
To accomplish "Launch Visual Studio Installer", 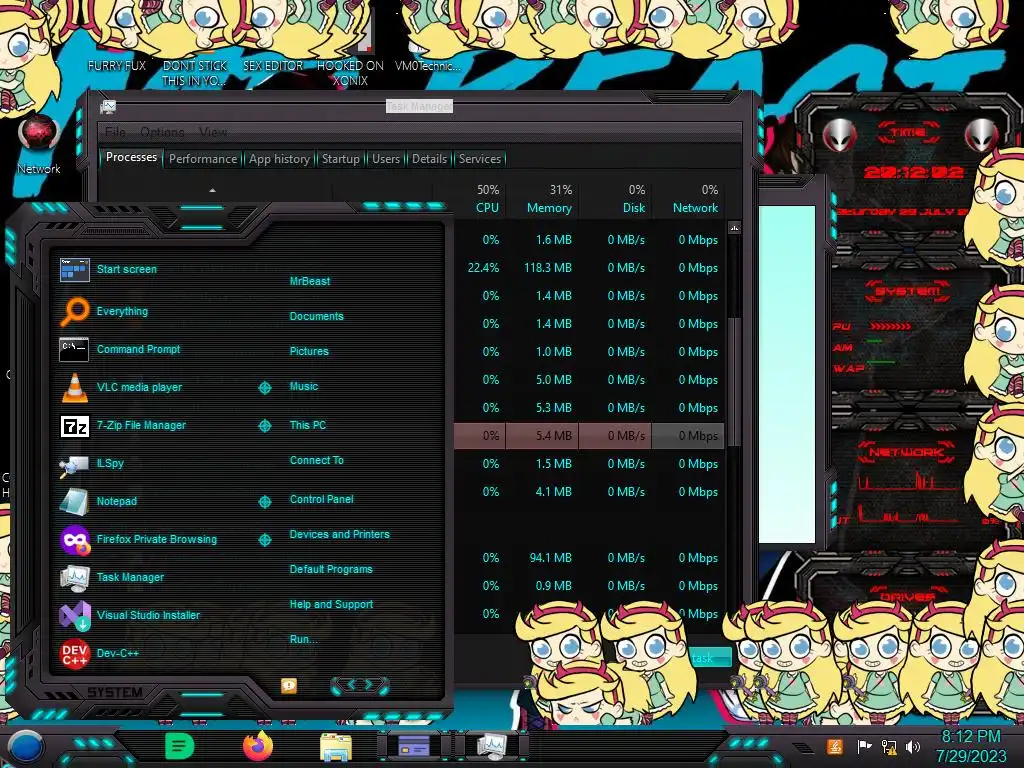I will tap(74, 616).
